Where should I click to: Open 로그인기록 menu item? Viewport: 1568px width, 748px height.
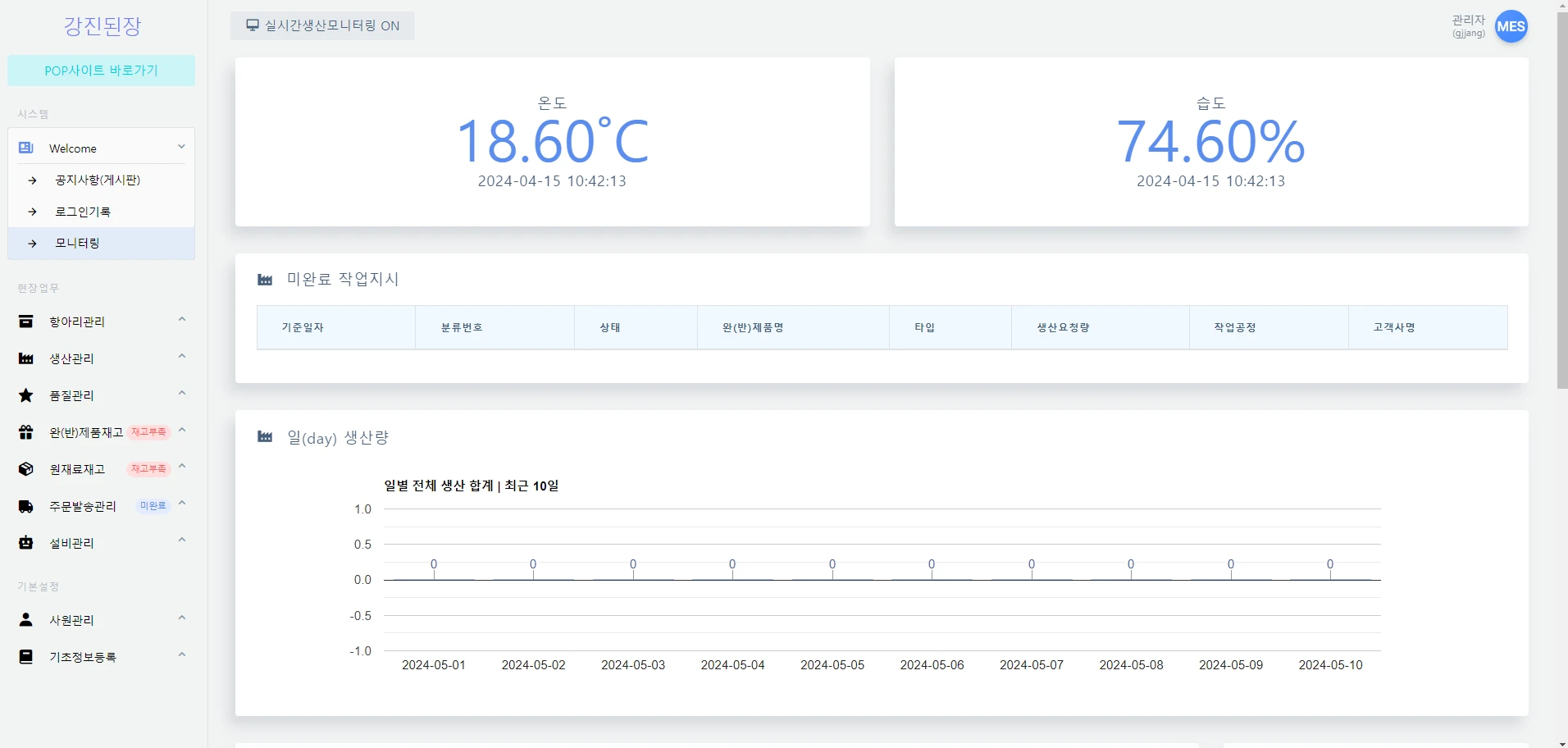(x=102, y=212)
